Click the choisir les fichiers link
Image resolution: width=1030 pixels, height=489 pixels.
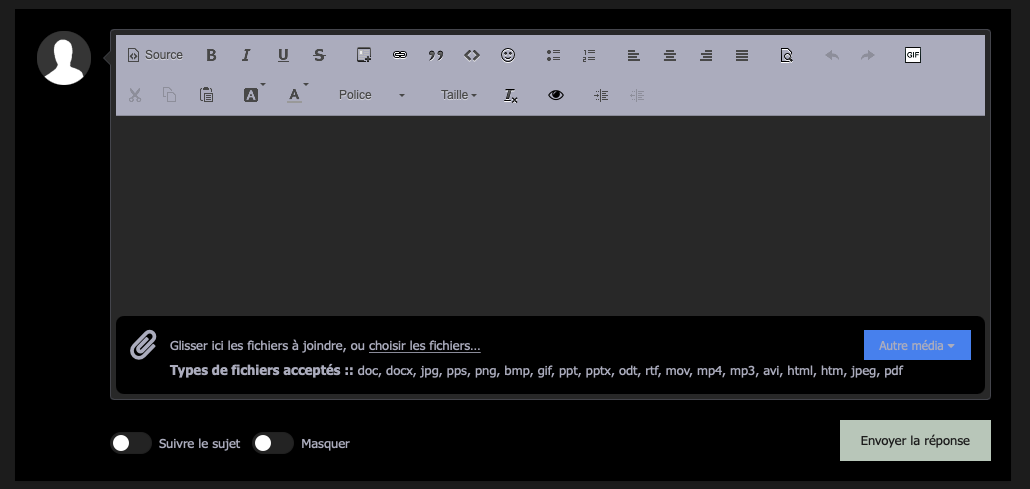[x=424, y=346]
